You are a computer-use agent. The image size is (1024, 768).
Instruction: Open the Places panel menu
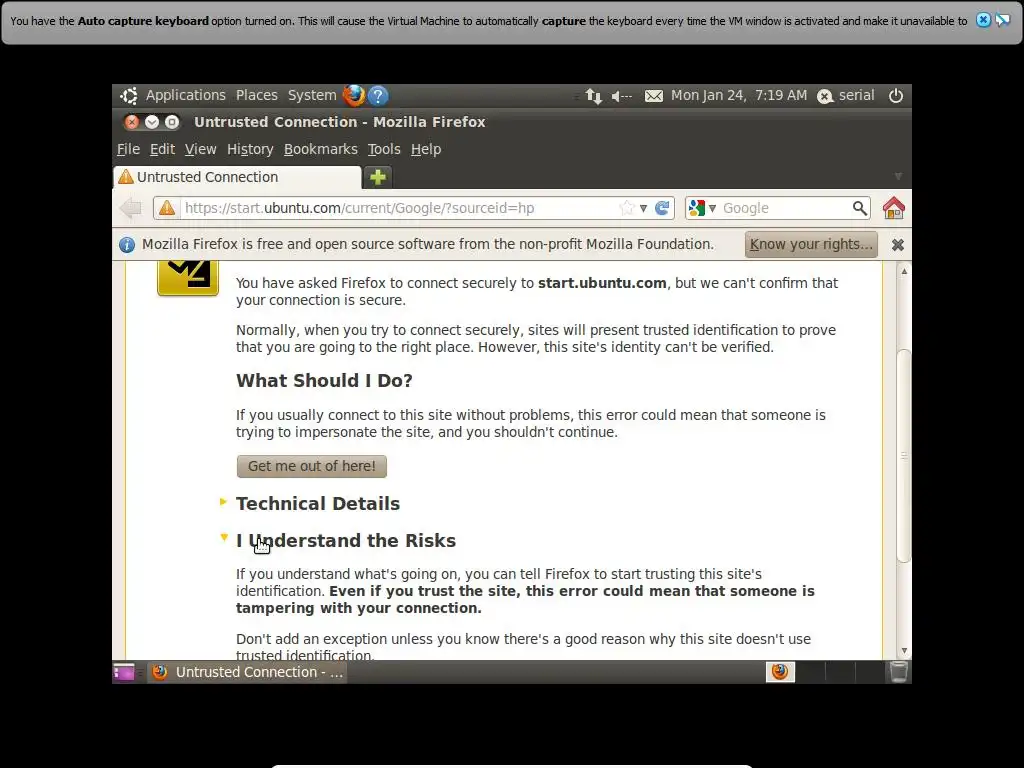click(x=257, y=95)
